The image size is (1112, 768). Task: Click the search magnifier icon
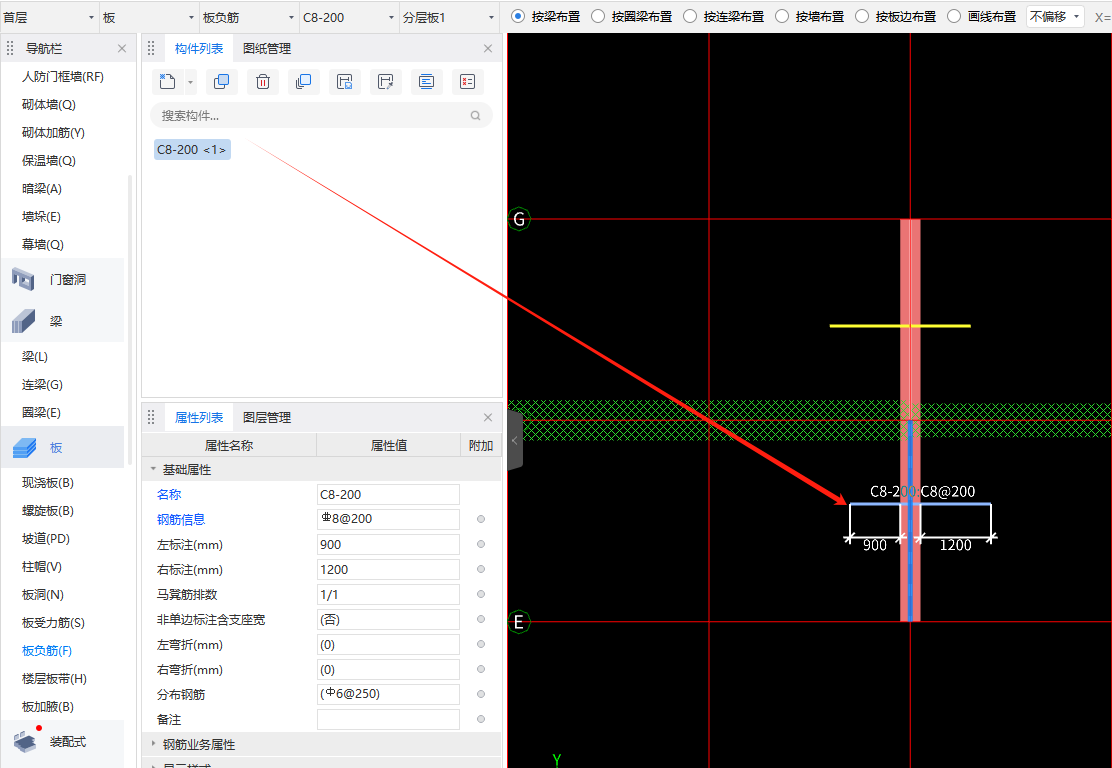(x=475, y=116)
